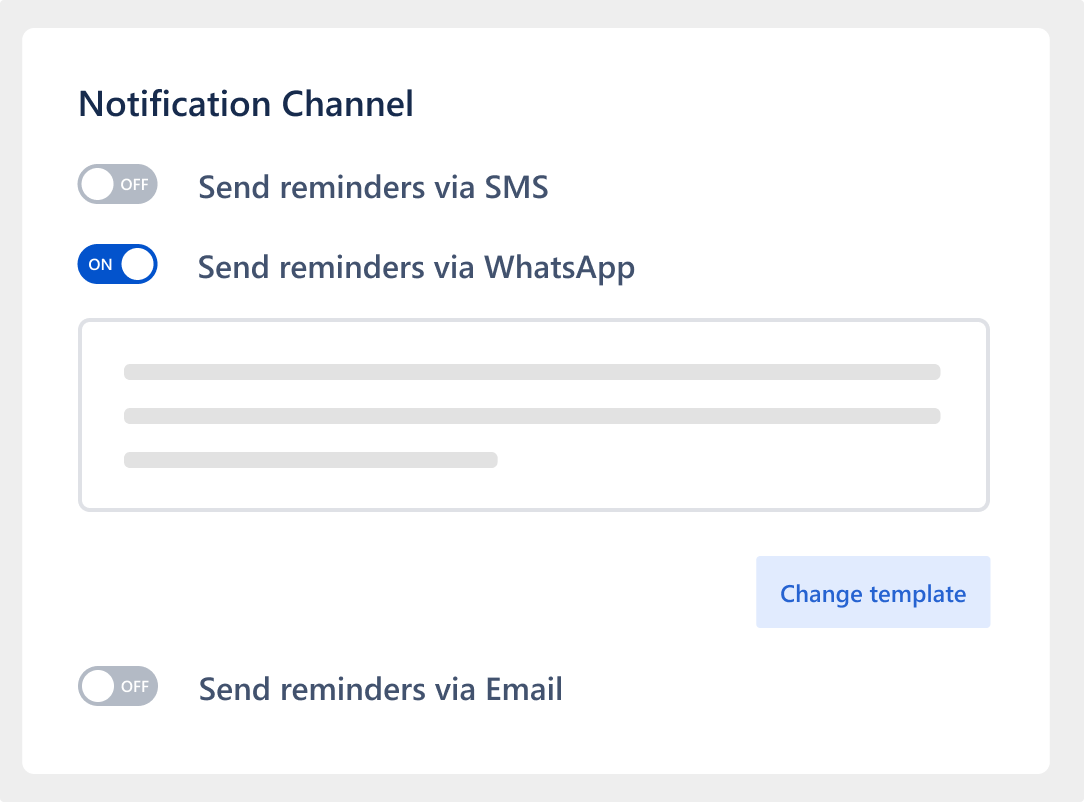Click the Send reminders via WhatsApp label
The image size is (1084, 802).
click(x=416, y=267)
